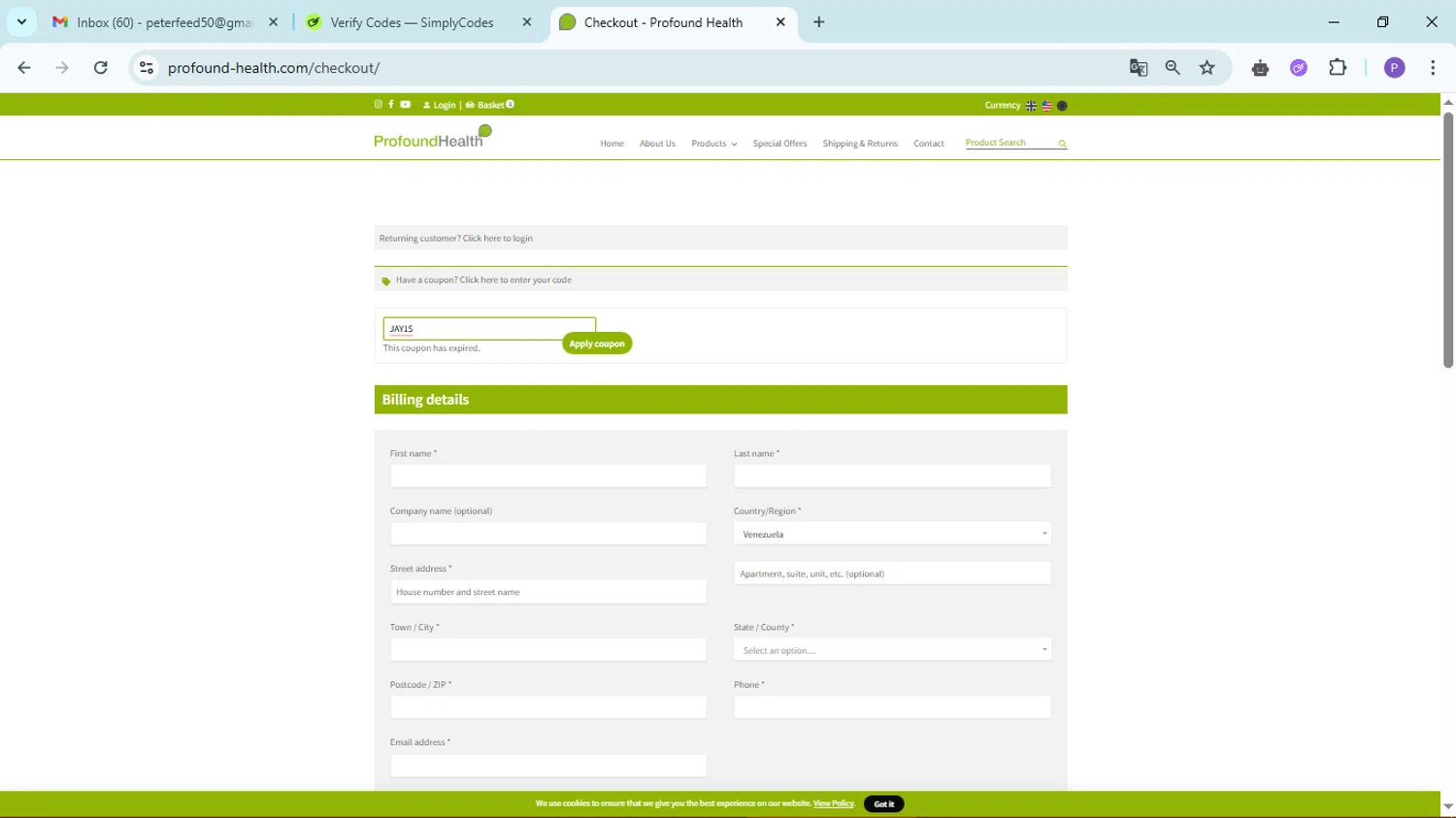Open Contact menu item
1456x818 pixels.
[x=928, y=144]
